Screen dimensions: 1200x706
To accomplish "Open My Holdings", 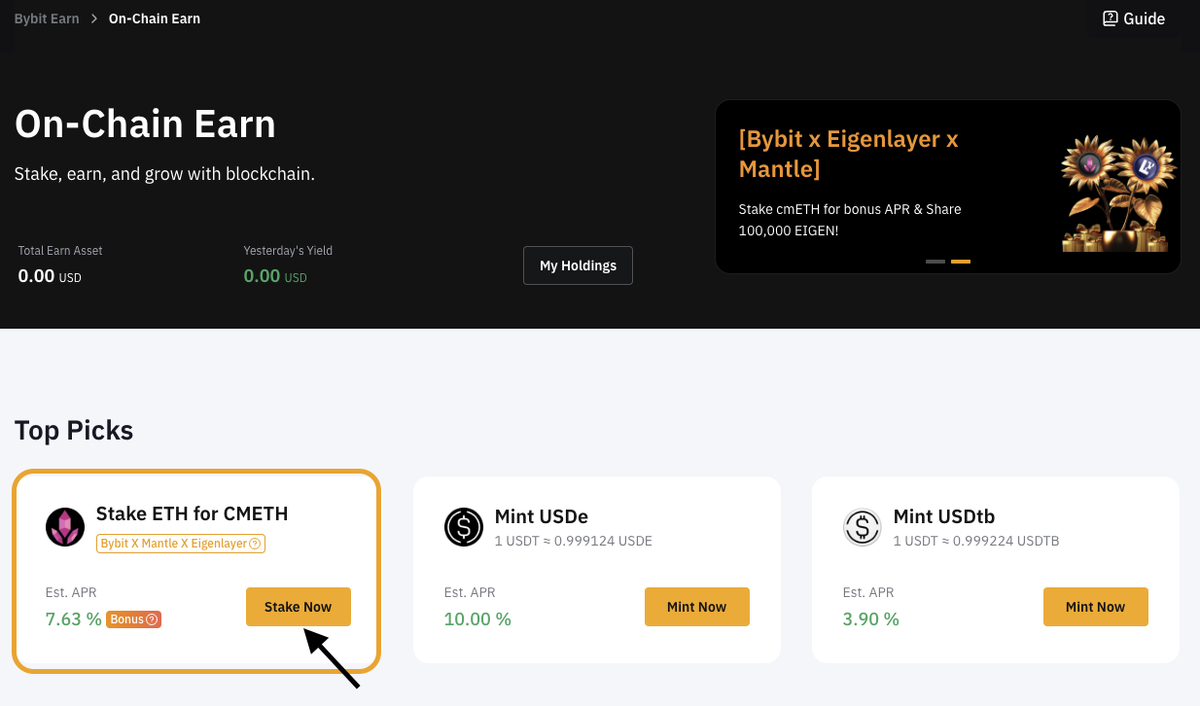I will pyautogui.click(x=578, y=265).
